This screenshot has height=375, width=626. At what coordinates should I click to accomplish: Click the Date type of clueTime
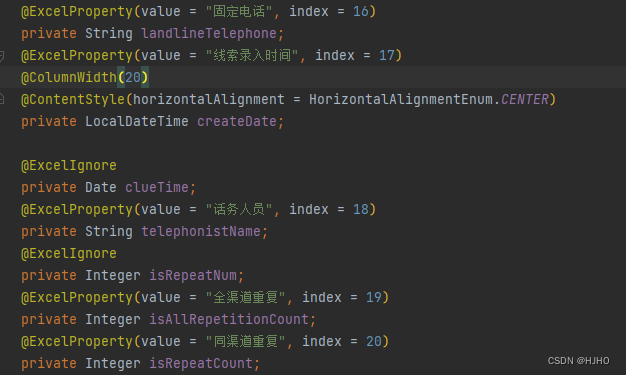[101, 187]
